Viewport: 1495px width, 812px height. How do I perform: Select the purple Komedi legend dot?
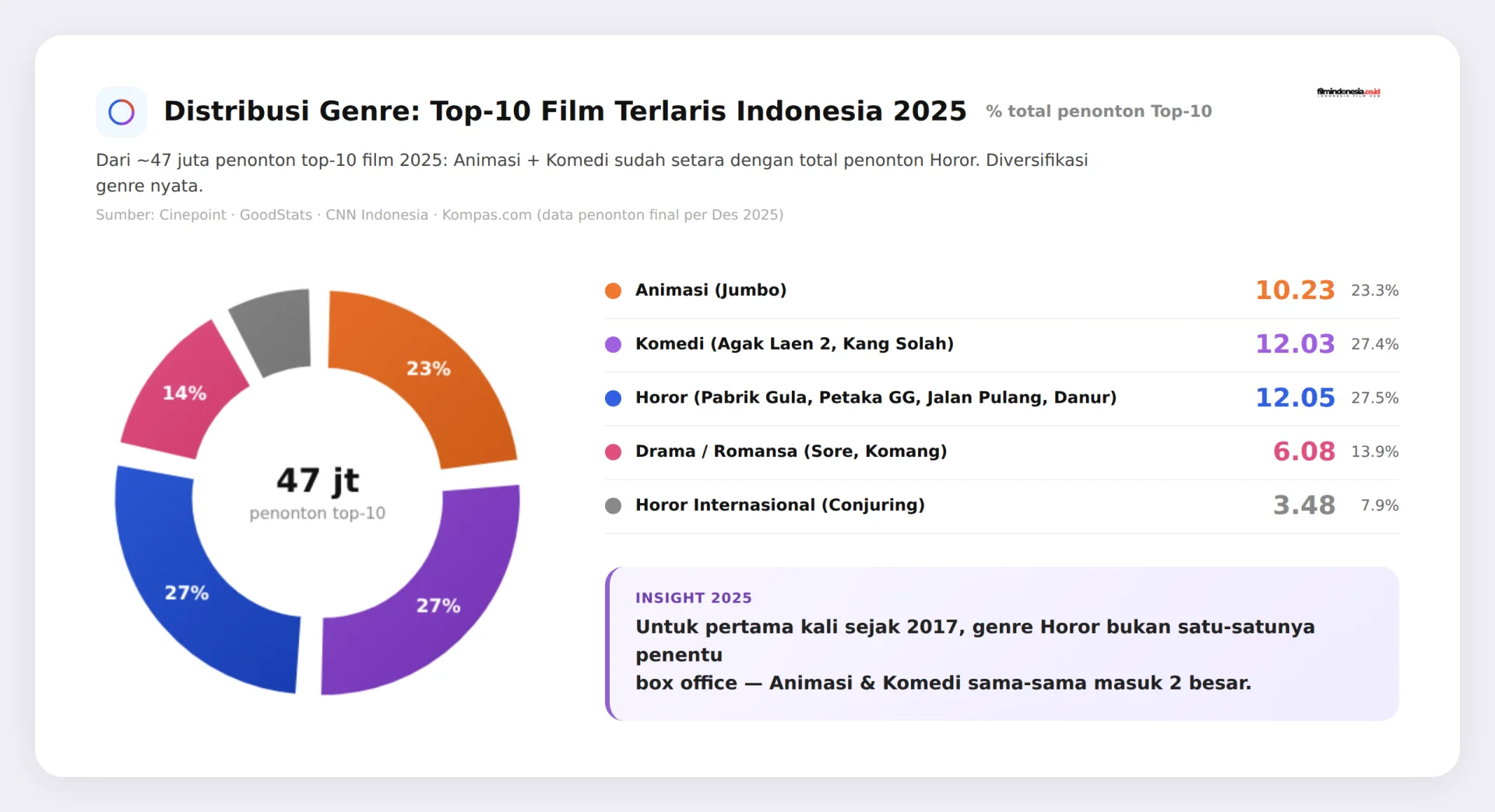coord(614,344)
